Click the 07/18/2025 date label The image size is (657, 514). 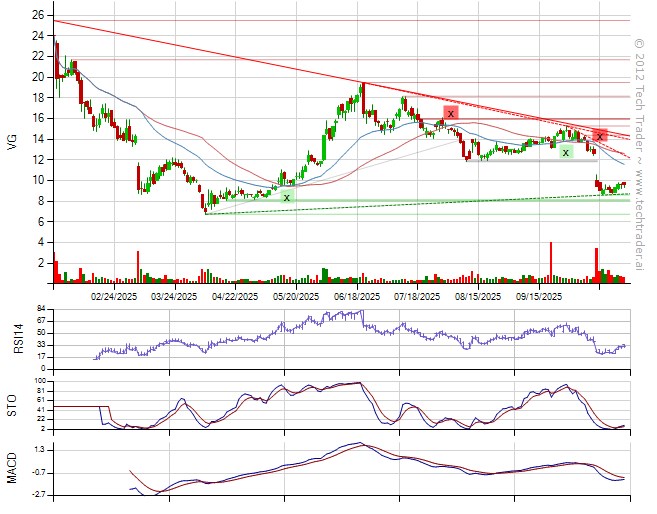417,296
